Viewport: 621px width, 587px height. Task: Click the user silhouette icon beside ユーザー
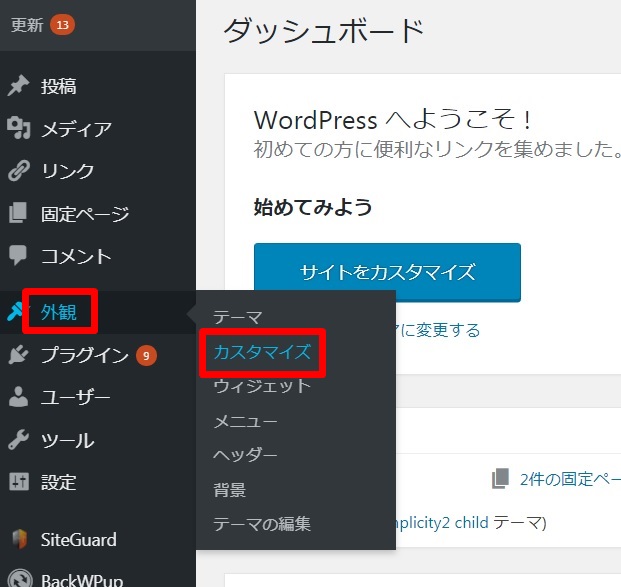pos(18,397)
